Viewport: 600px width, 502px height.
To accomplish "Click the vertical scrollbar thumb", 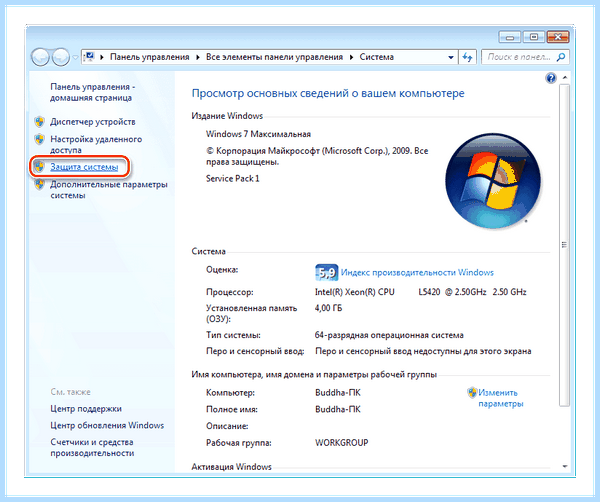I will click(564, 245).
